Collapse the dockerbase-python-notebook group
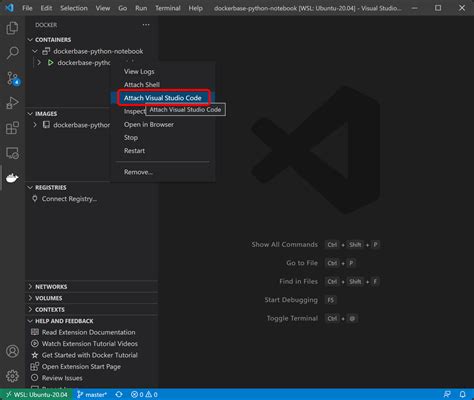Viewport: 474px width, 400px height. coord(35,51)
